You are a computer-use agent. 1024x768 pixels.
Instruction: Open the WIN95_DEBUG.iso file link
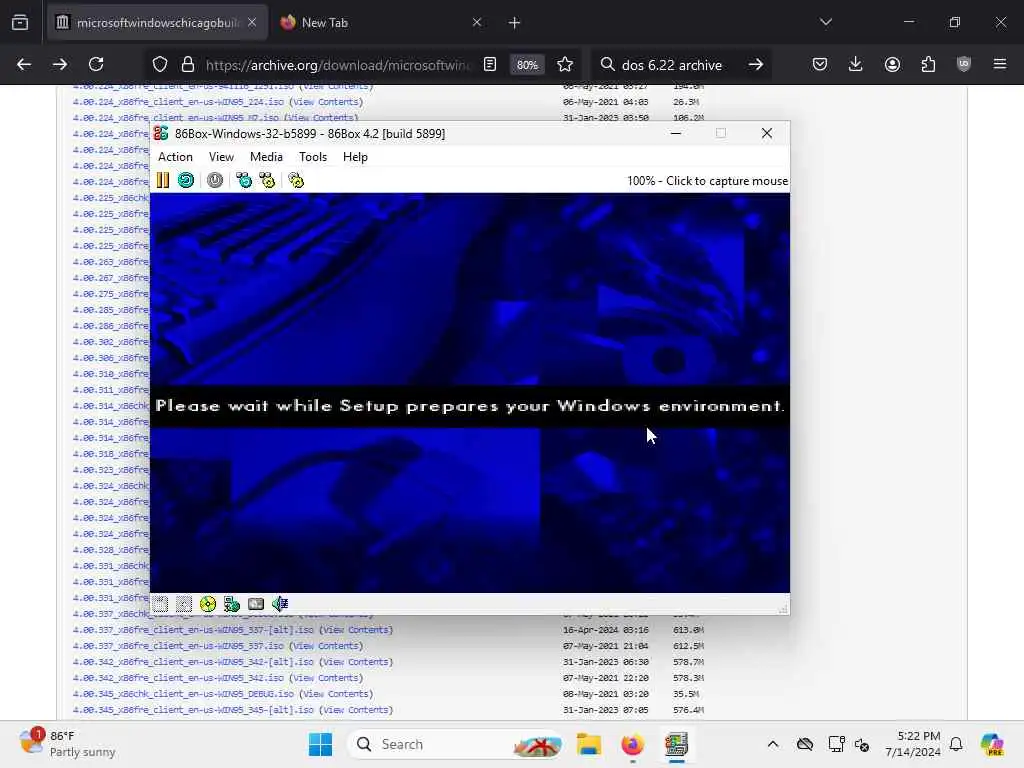pyautogui.click(x=184, y=694)
